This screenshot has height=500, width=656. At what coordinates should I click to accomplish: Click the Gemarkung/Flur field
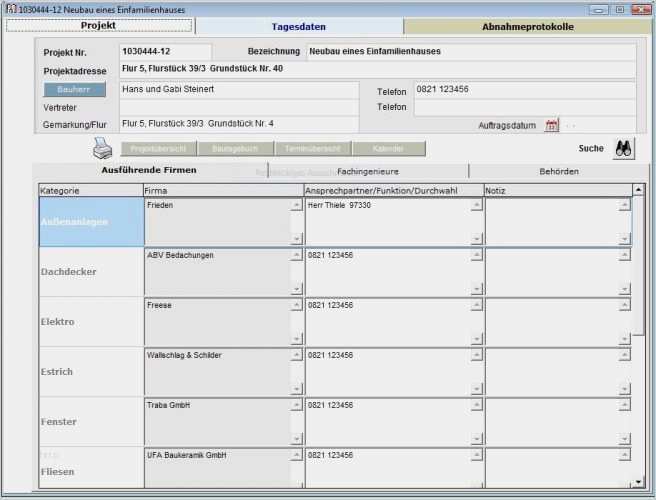[x=239, y=124]
